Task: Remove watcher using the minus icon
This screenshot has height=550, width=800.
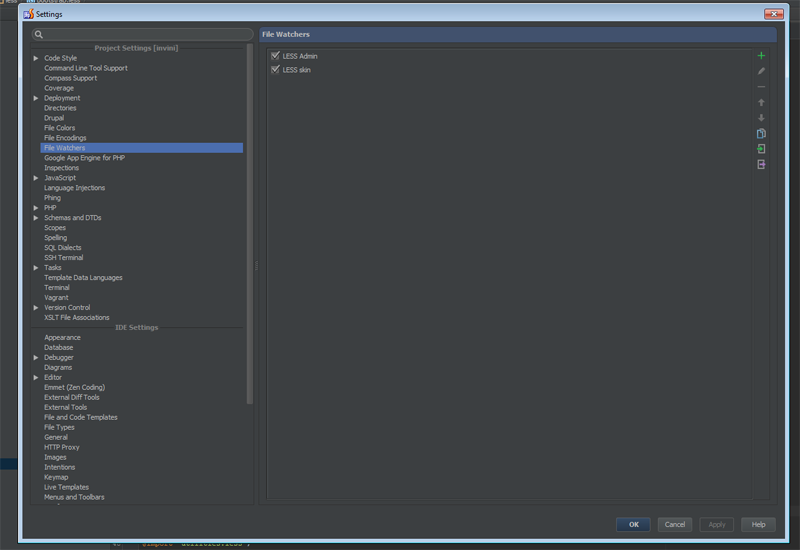Action: pyautogui.click(x=761, y=87)
